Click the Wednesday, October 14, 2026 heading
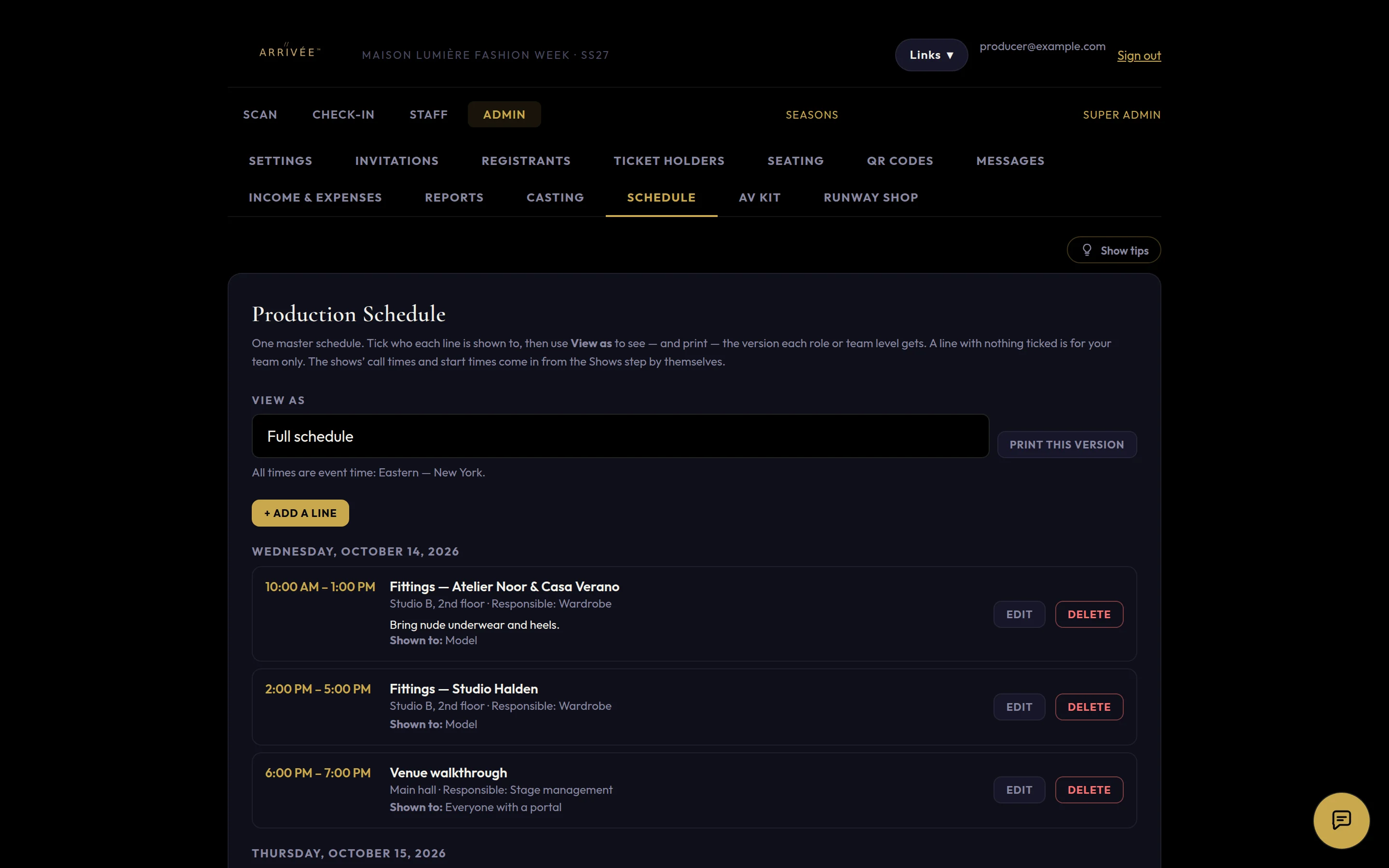This screenshot has height=868, width=1389. (x=355, y=551)
